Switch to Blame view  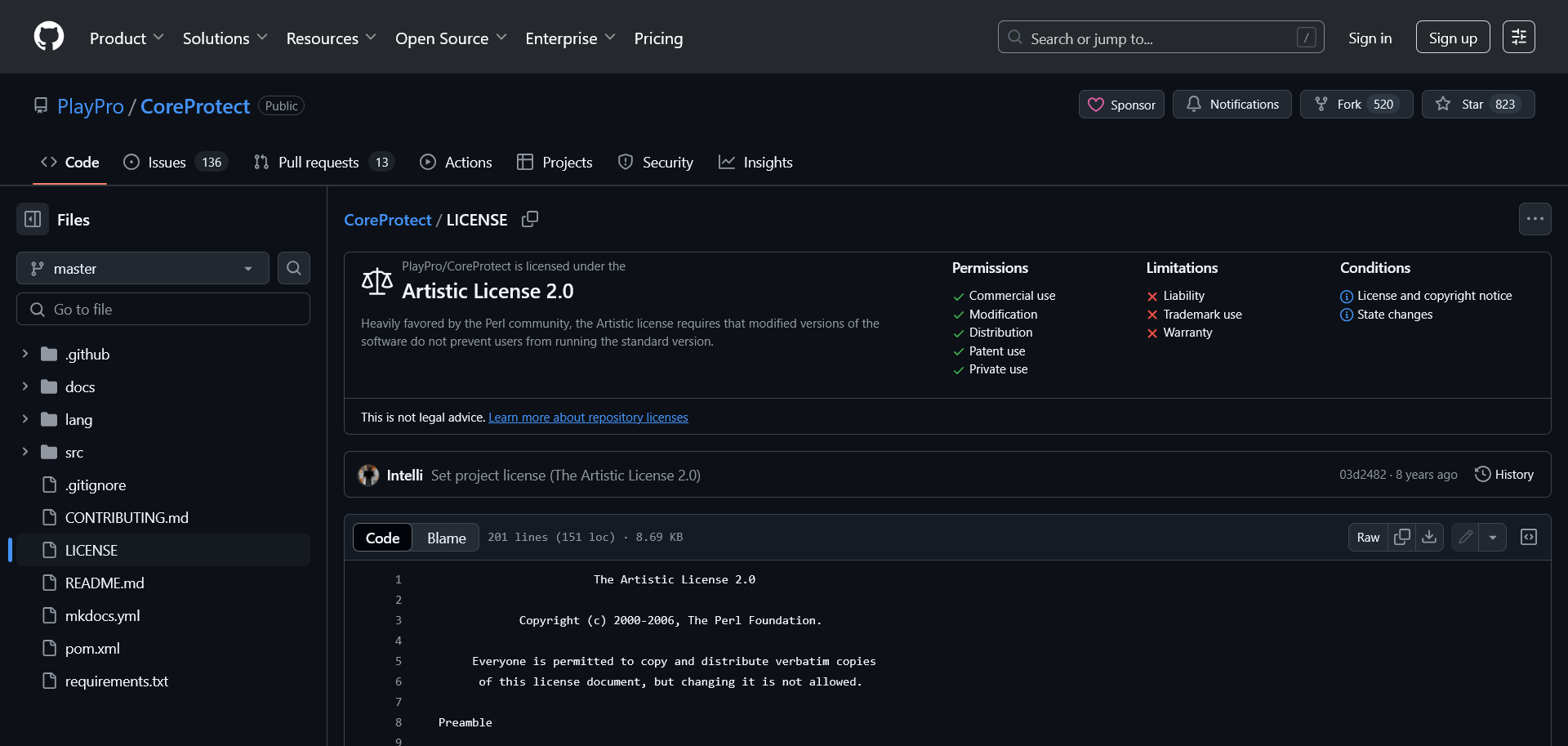click(x=446, y=538)
